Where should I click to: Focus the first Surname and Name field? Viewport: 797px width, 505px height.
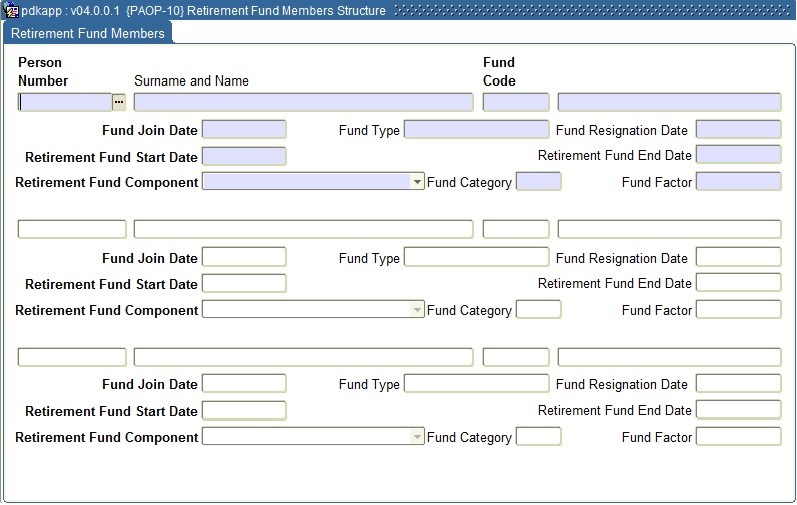(303, 102)
